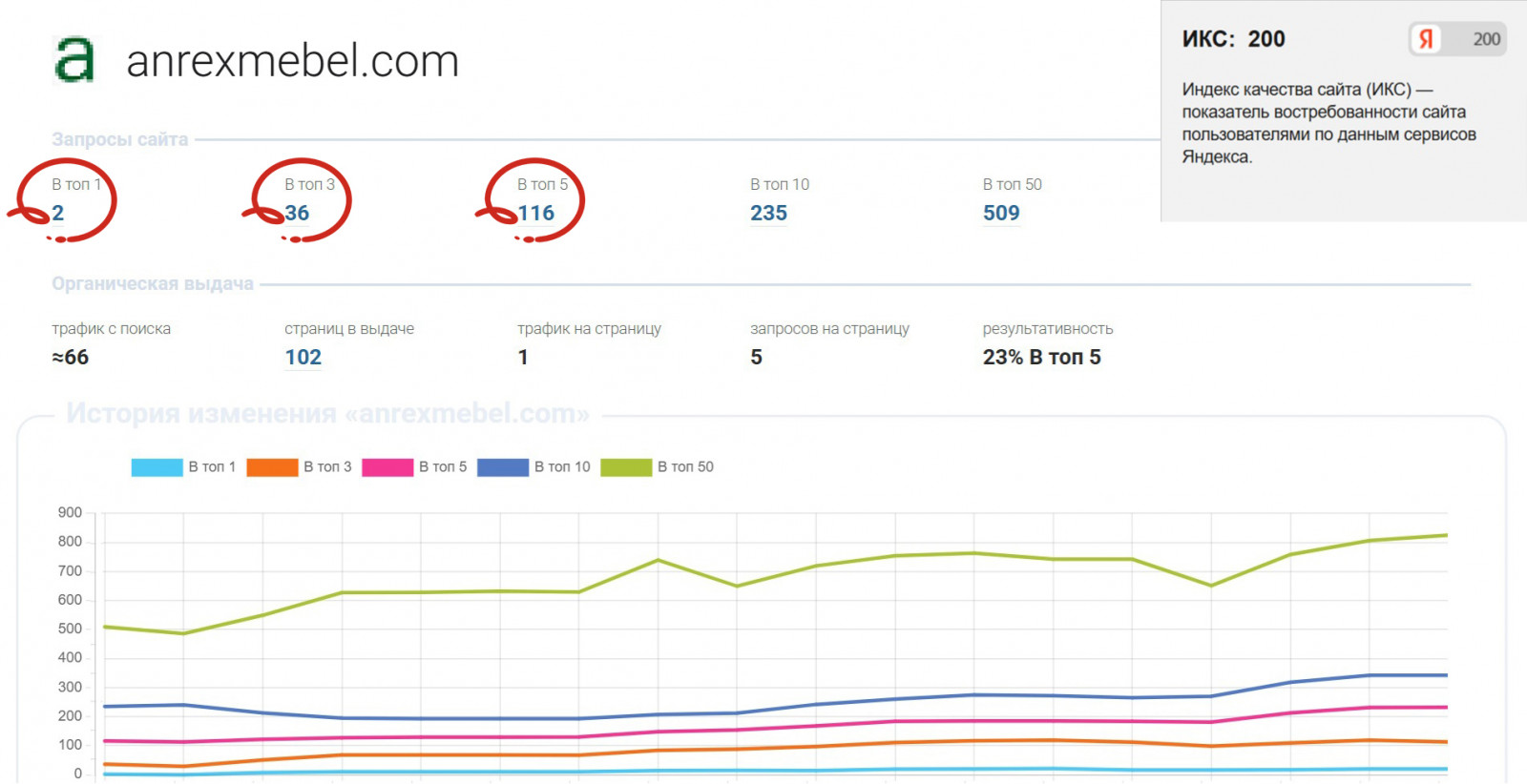Viewport: 1527px width, 784px height.
Task: Open the 'В топ 10' value 235
Action: coord(768,213)
